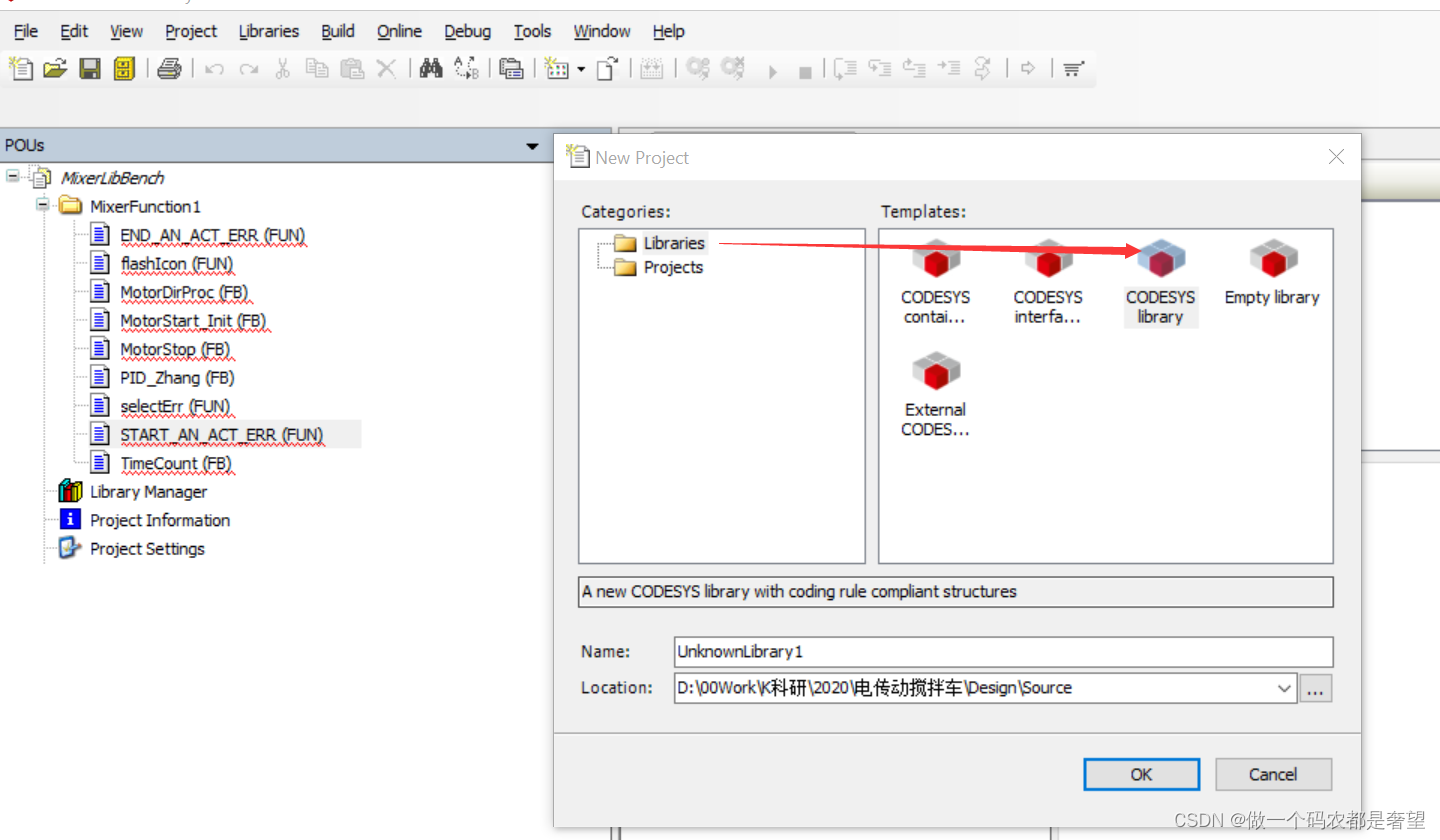The image size is (1440, 840).
Task: Click the Run to Cursor debug icon
Action: tap(949, 69)
